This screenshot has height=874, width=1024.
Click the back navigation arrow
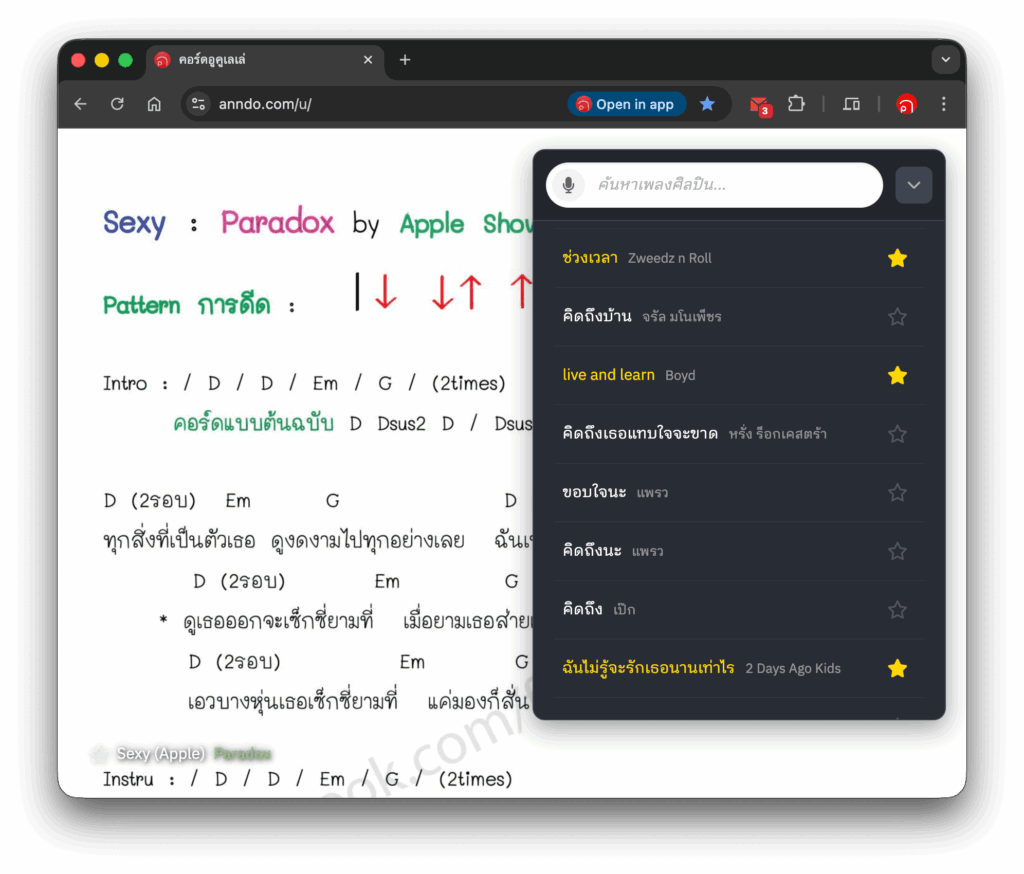point(81,104)
